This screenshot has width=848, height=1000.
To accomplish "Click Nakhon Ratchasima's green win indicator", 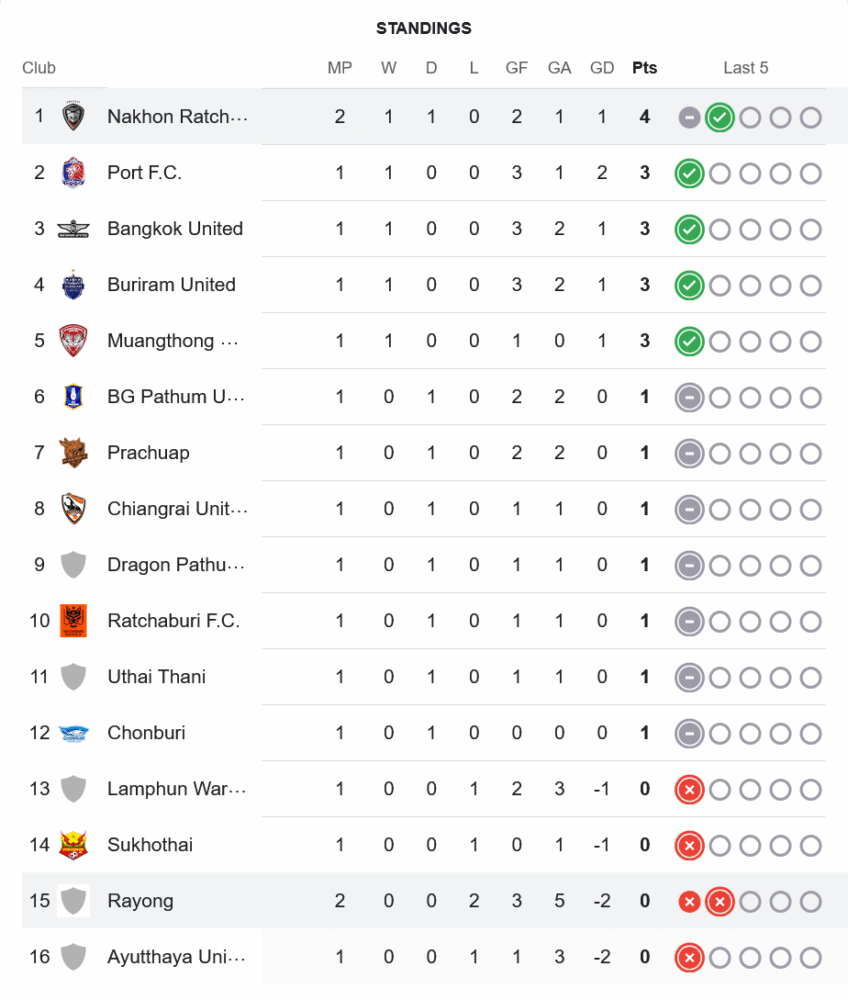I will (719, 117).
